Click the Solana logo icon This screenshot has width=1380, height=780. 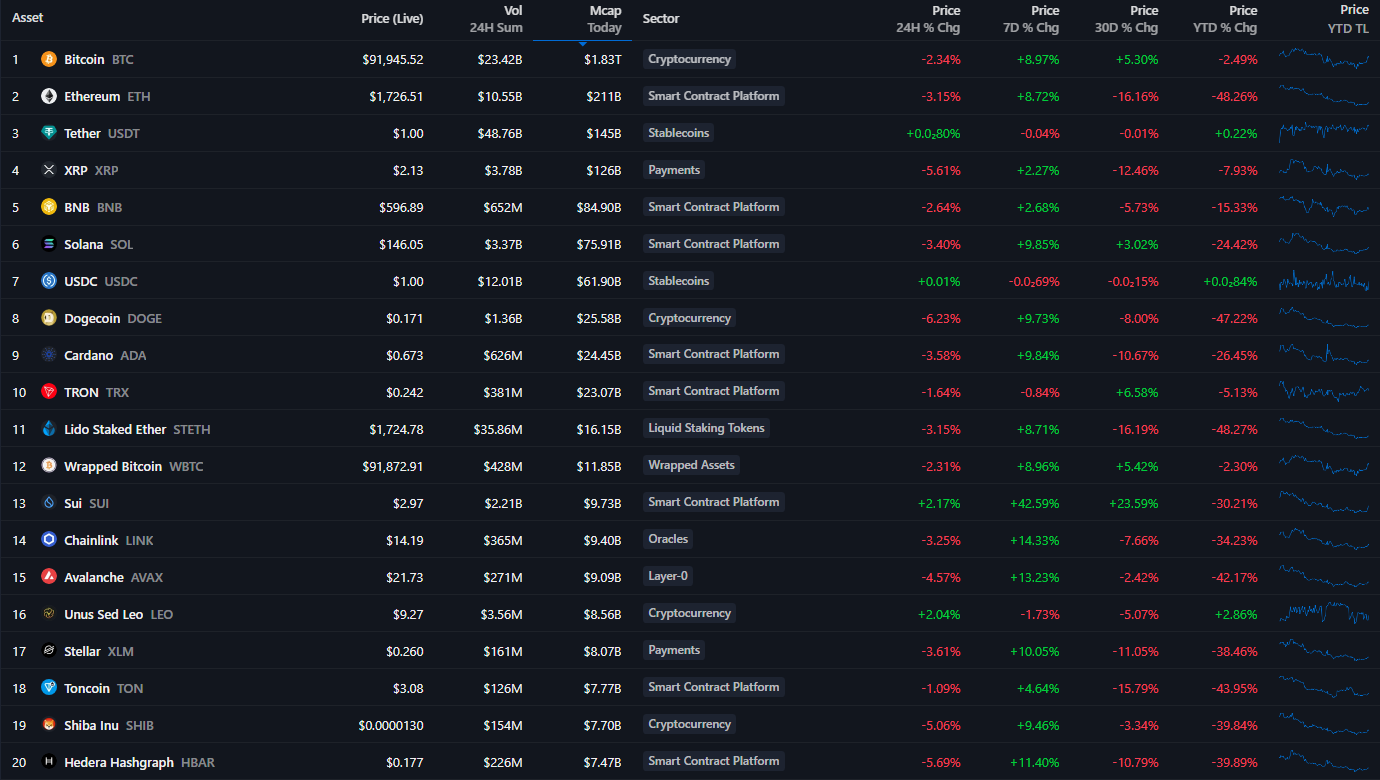[48, 245]
